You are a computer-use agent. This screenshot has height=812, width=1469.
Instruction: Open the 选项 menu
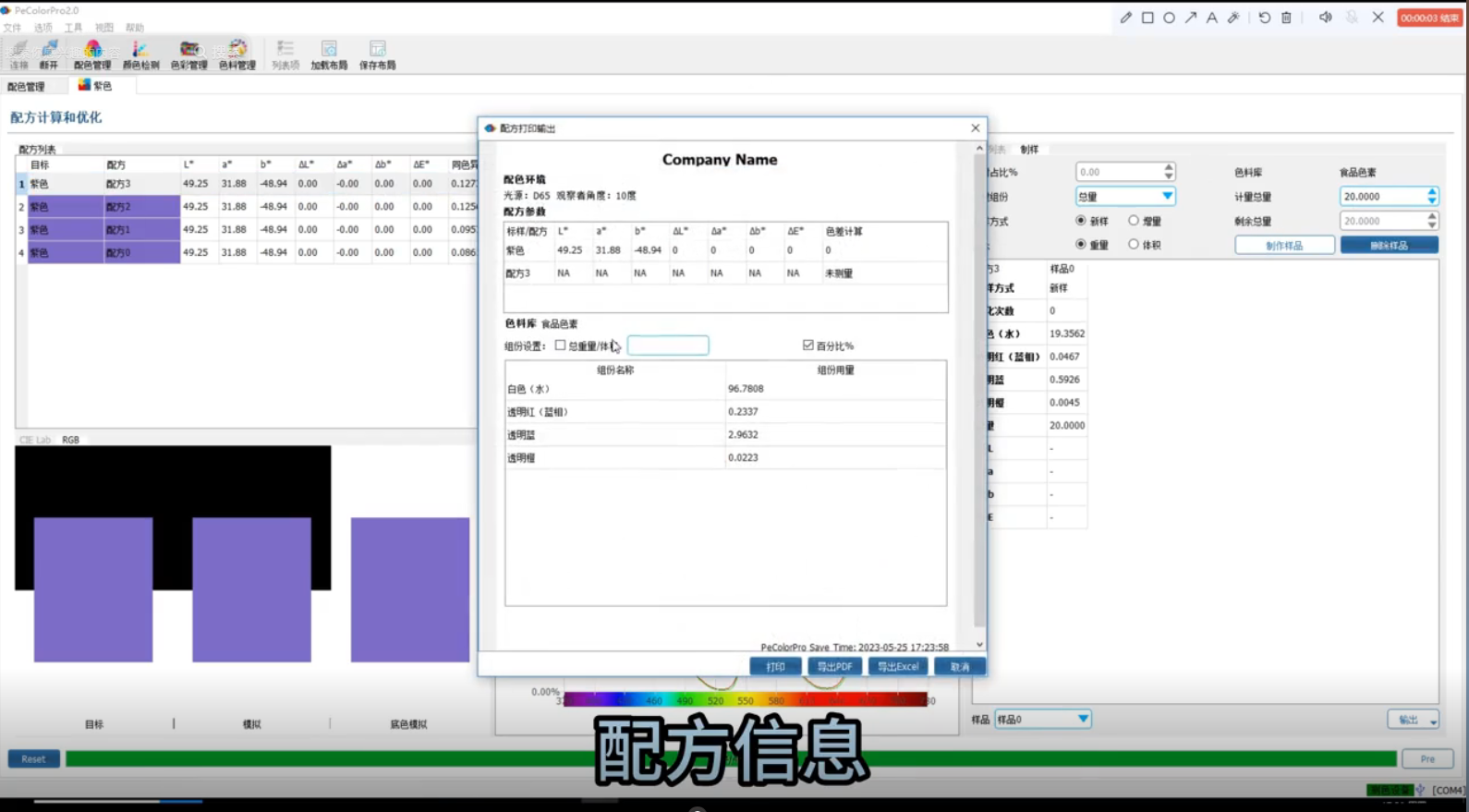pyautogui.click(x=43, y=28)
